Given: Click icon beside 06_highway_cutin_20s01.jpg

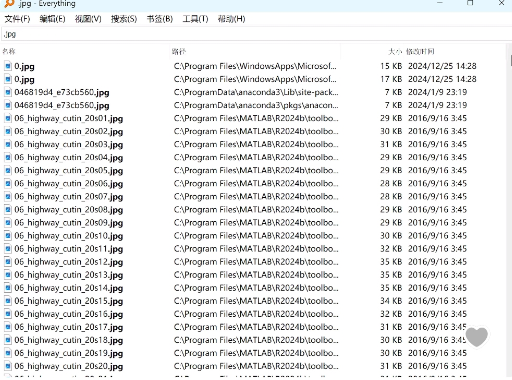Looking at the screenshot, I should tap(8, 118).
